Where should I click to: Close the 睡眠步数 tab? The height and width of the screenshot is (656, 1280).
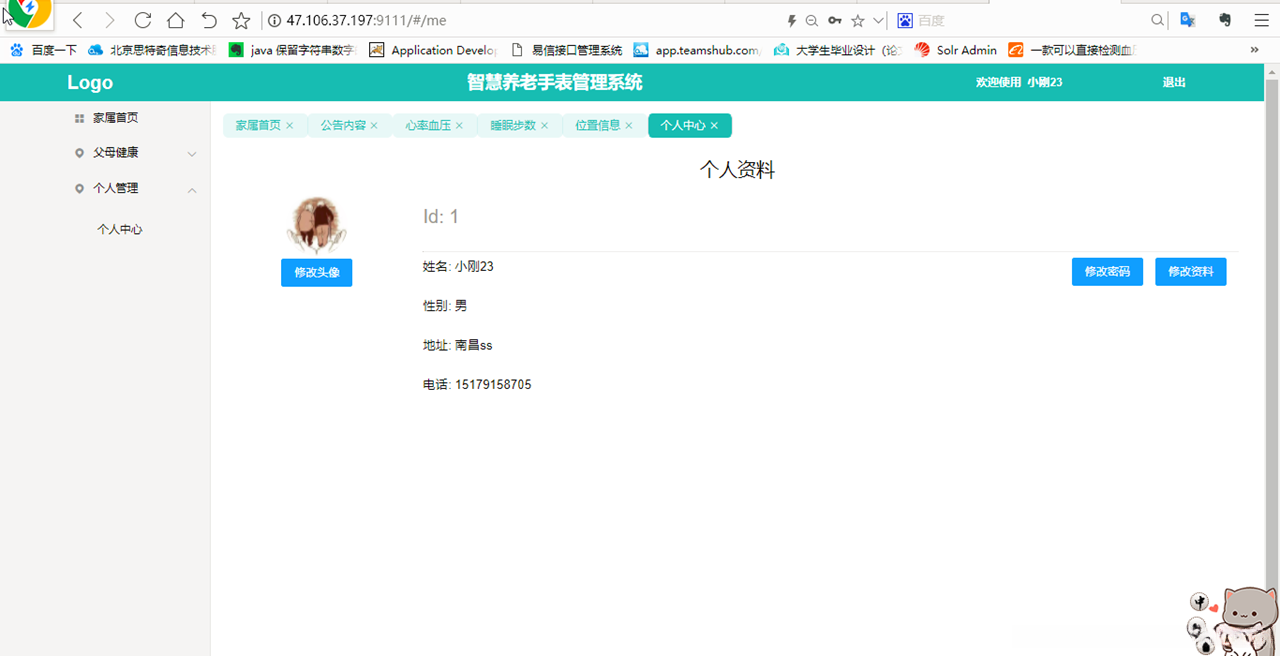[x=545, y=125]
